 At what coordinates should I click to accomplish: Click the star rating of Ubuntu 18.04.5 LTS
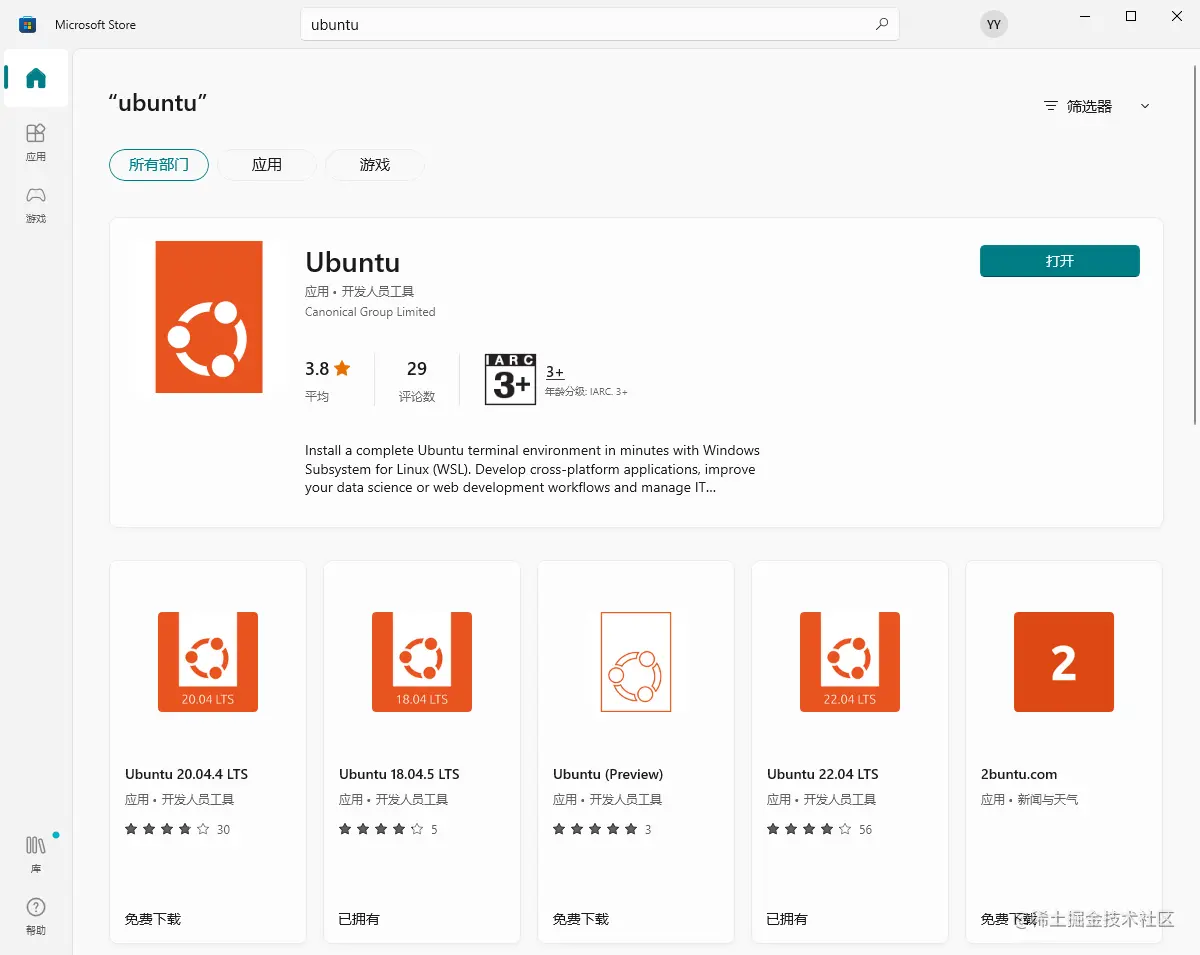[x=381, y=829]
